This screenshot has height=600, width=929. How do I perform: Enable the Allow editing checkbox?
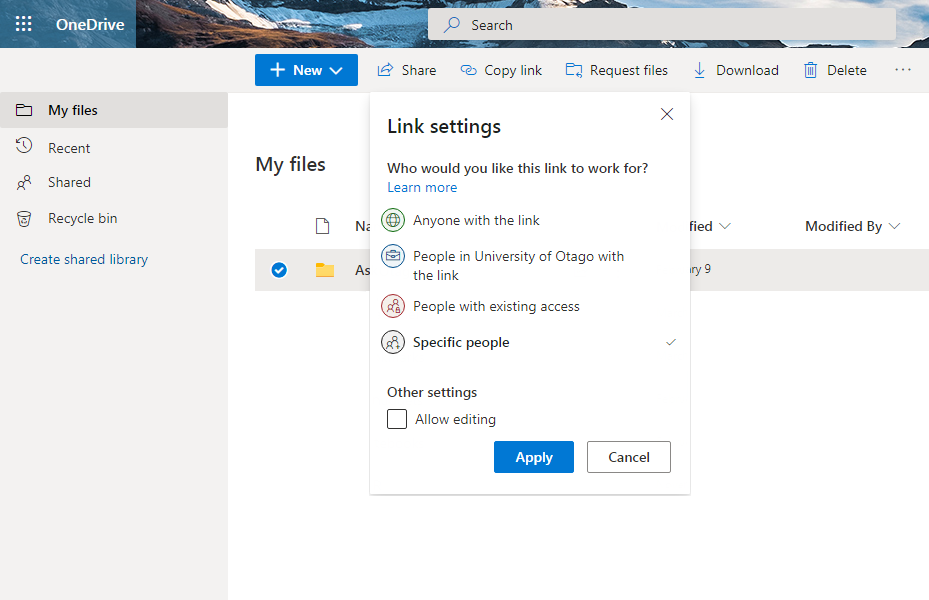pos(397,419)
